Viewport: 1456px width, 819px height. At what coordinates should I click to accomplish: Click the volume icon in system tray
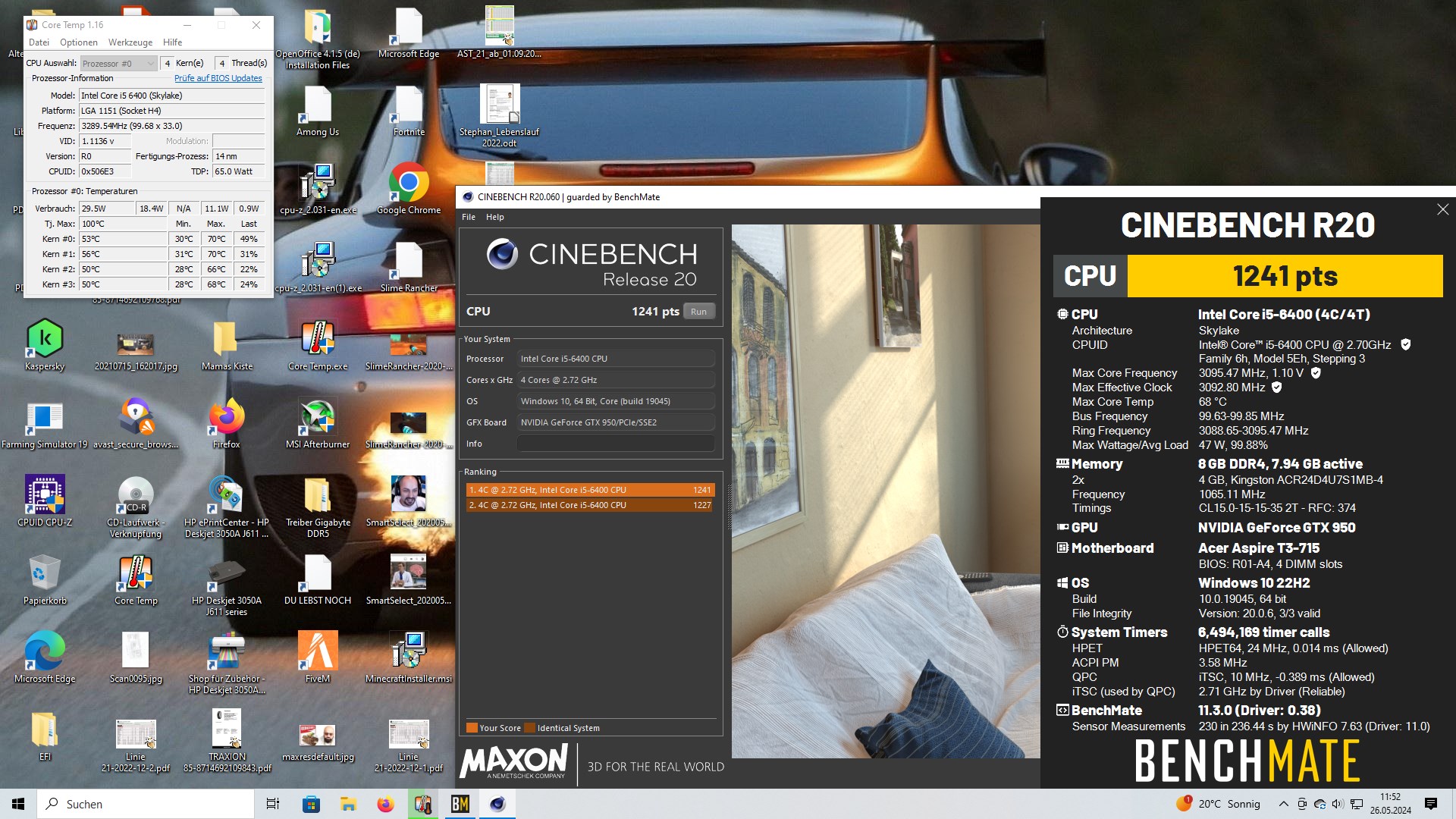pyautogui.click(x=1337, y=804)
